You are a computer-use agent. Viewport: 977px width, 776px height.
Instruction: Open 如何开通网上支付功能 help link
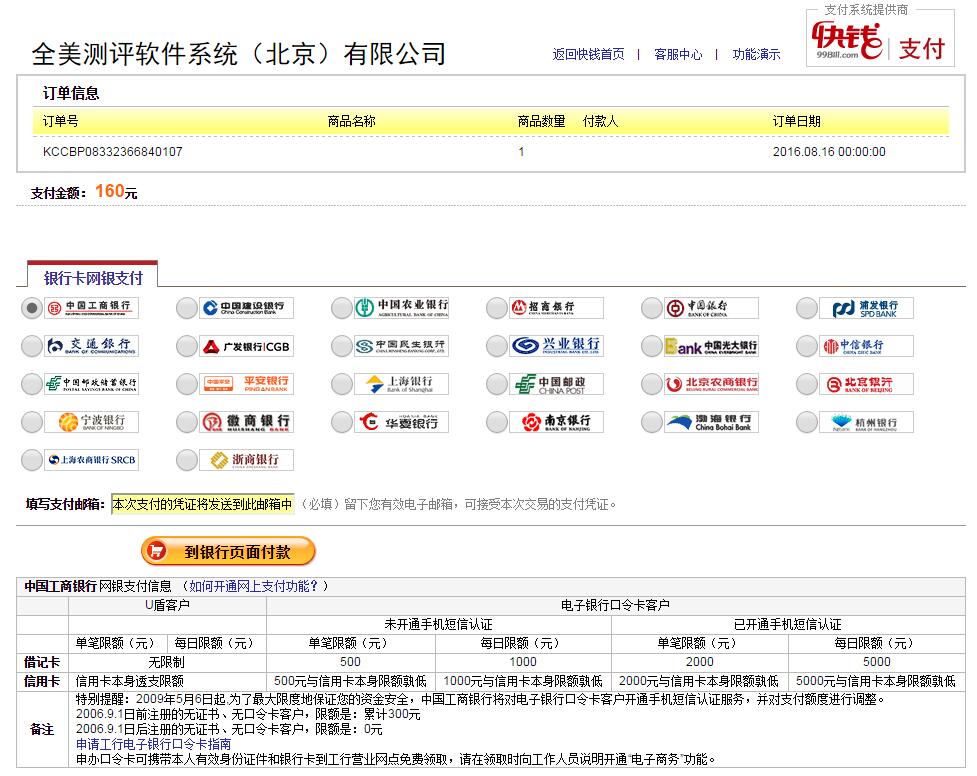coord(254,586)
